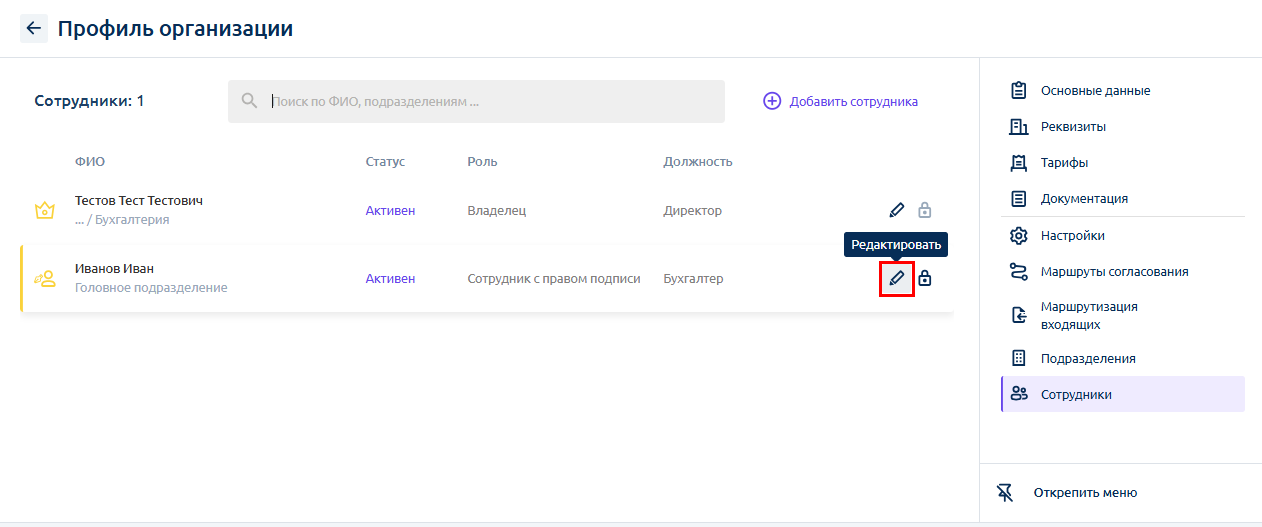Click the Добавить сотрудника link
Image resolution: width=1262 pixels, height=527 pixels.
point(853,101)
